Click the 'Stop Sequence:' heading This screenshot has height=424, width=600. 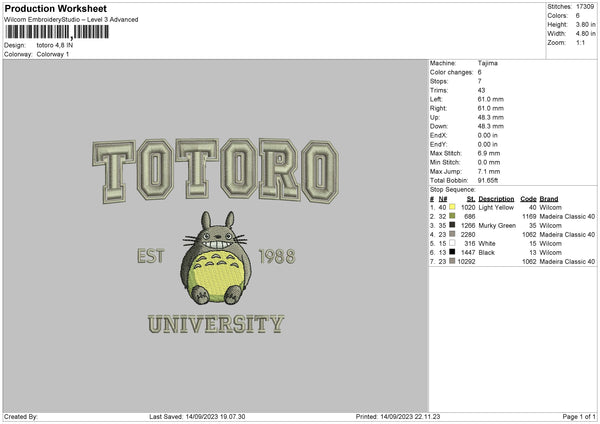click(453, 190)
